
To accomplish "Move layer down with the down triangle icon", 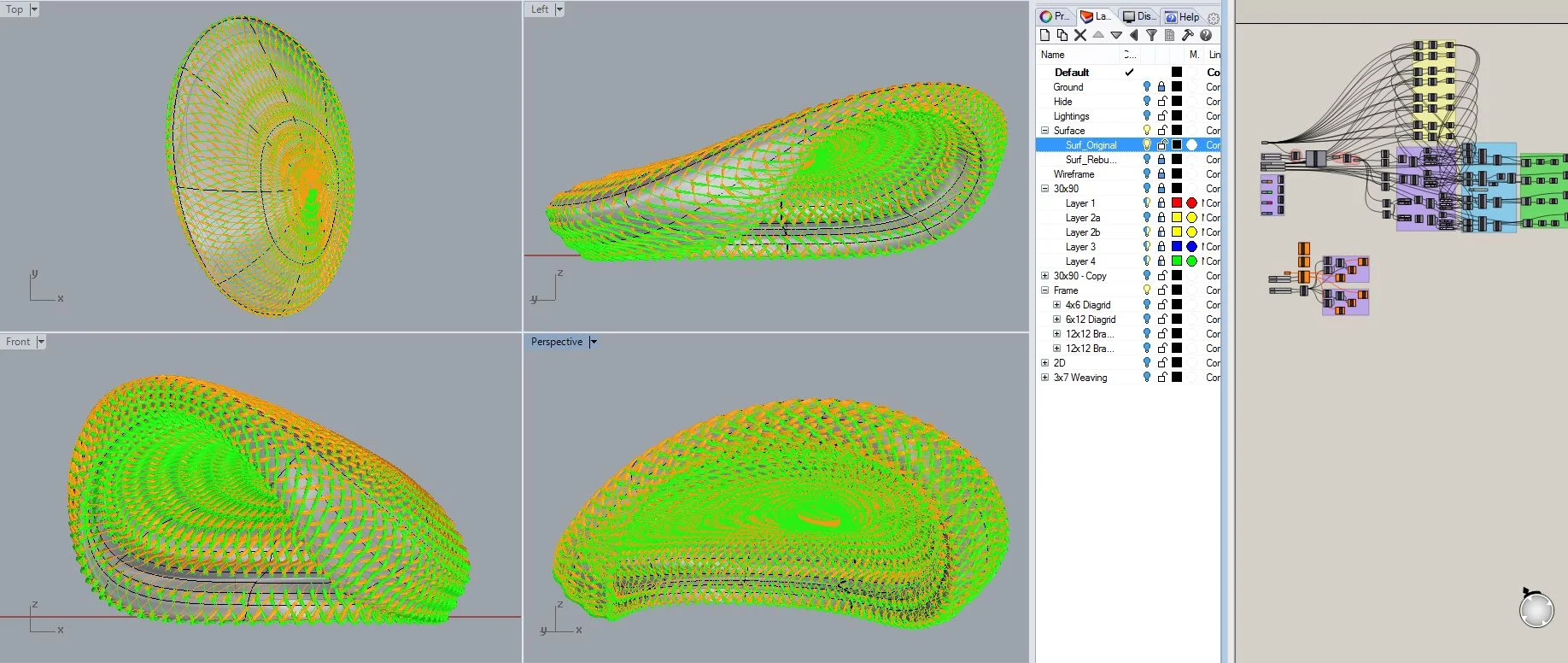I will 1116,35.
